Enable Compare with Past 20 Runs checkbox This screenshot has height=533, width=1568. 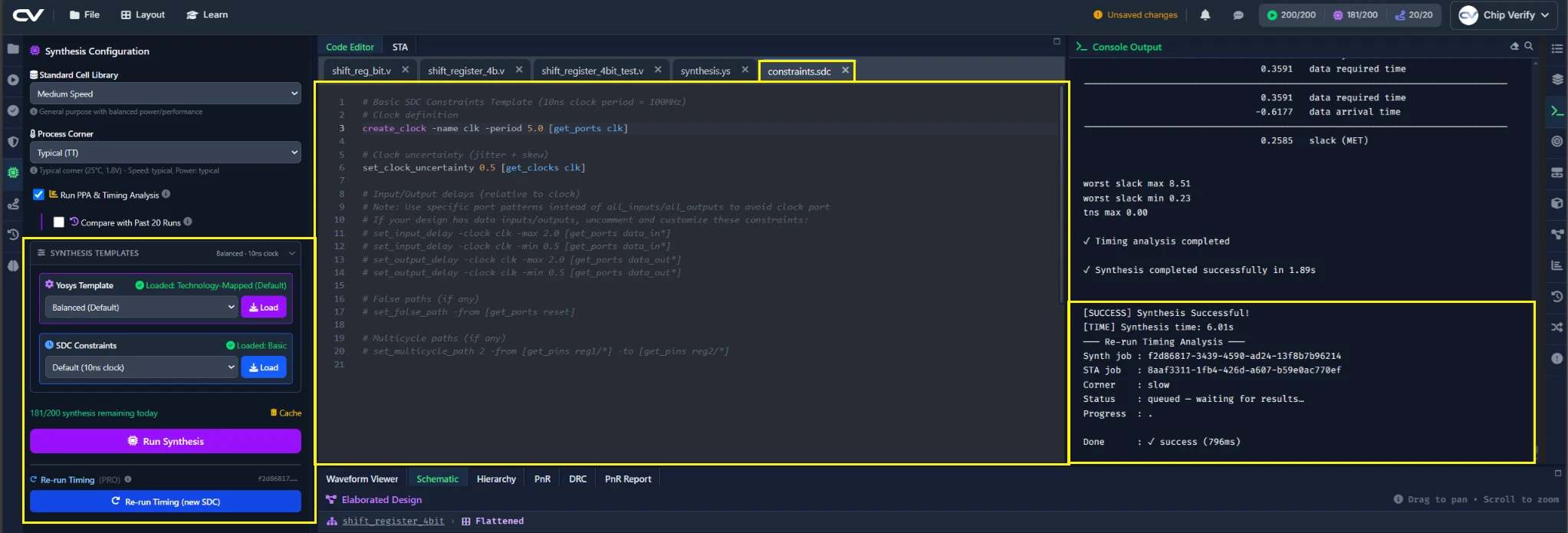59,222
